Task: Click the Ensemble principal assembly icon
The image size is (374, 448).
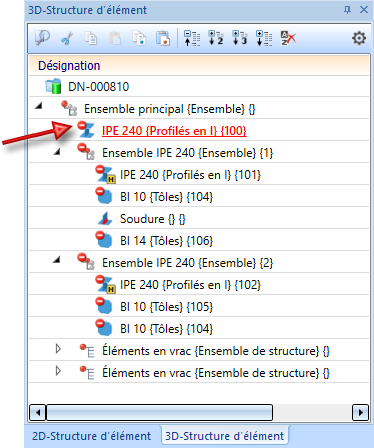Action: click(x=69, y=108)
